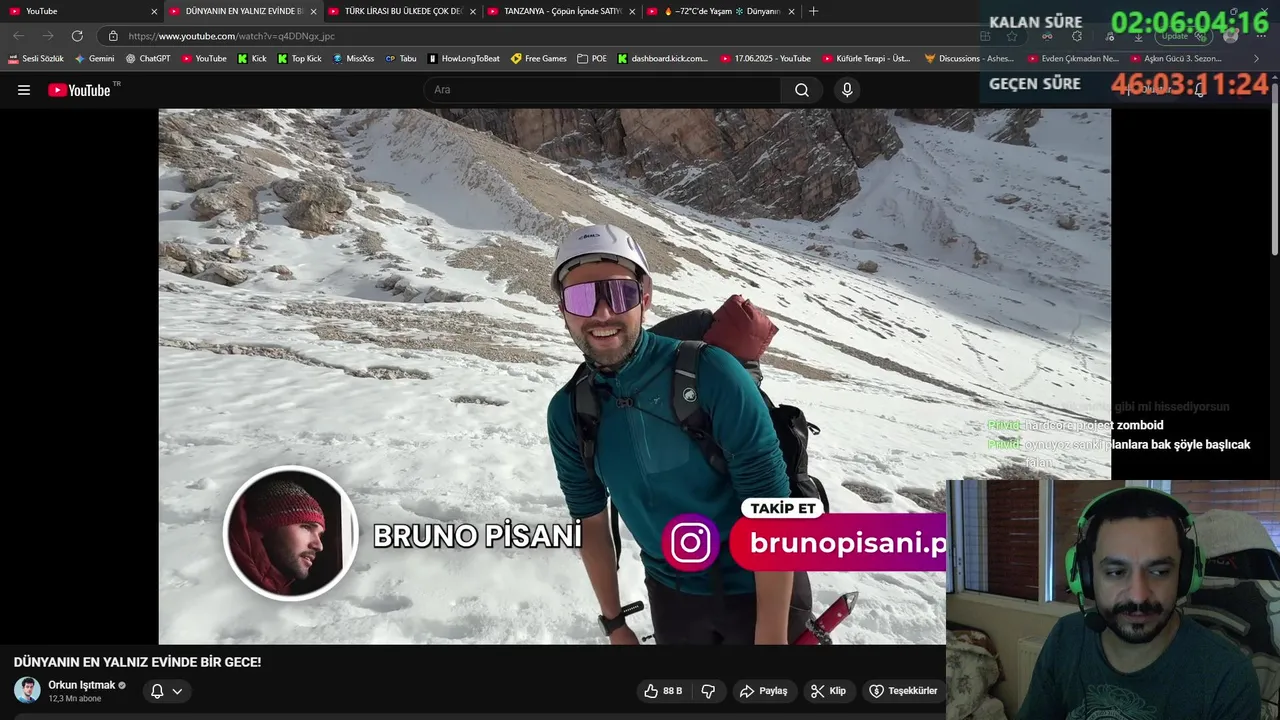Viewport: 1280px width, 720px height.
Task: Like the video showing 88 B
Action: coord(663,691)
